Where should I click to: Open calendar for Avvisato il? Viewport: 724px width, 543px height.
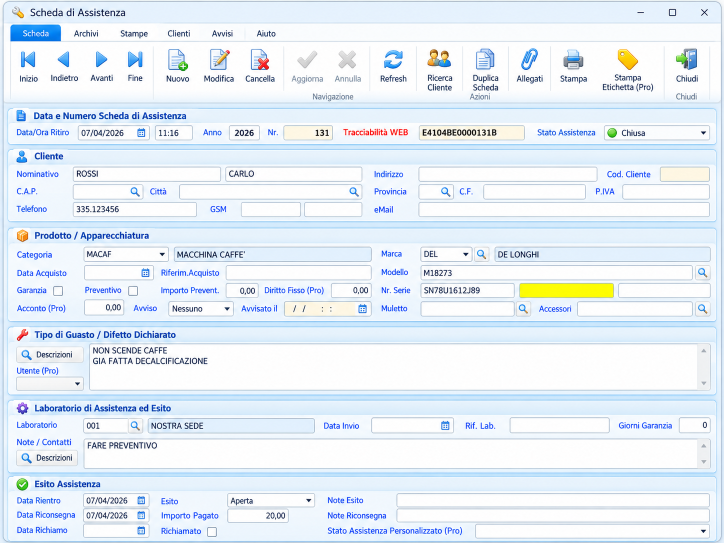click(x=362, y=309)
